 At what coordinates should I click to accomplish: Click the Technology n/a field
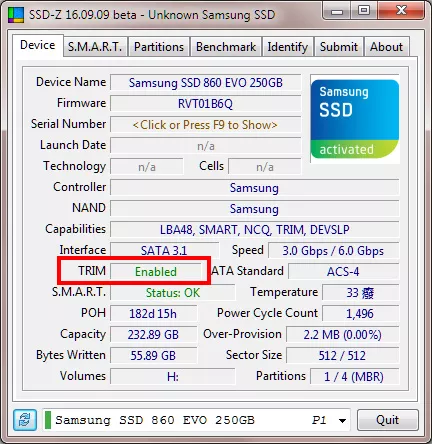coord(147,167)
